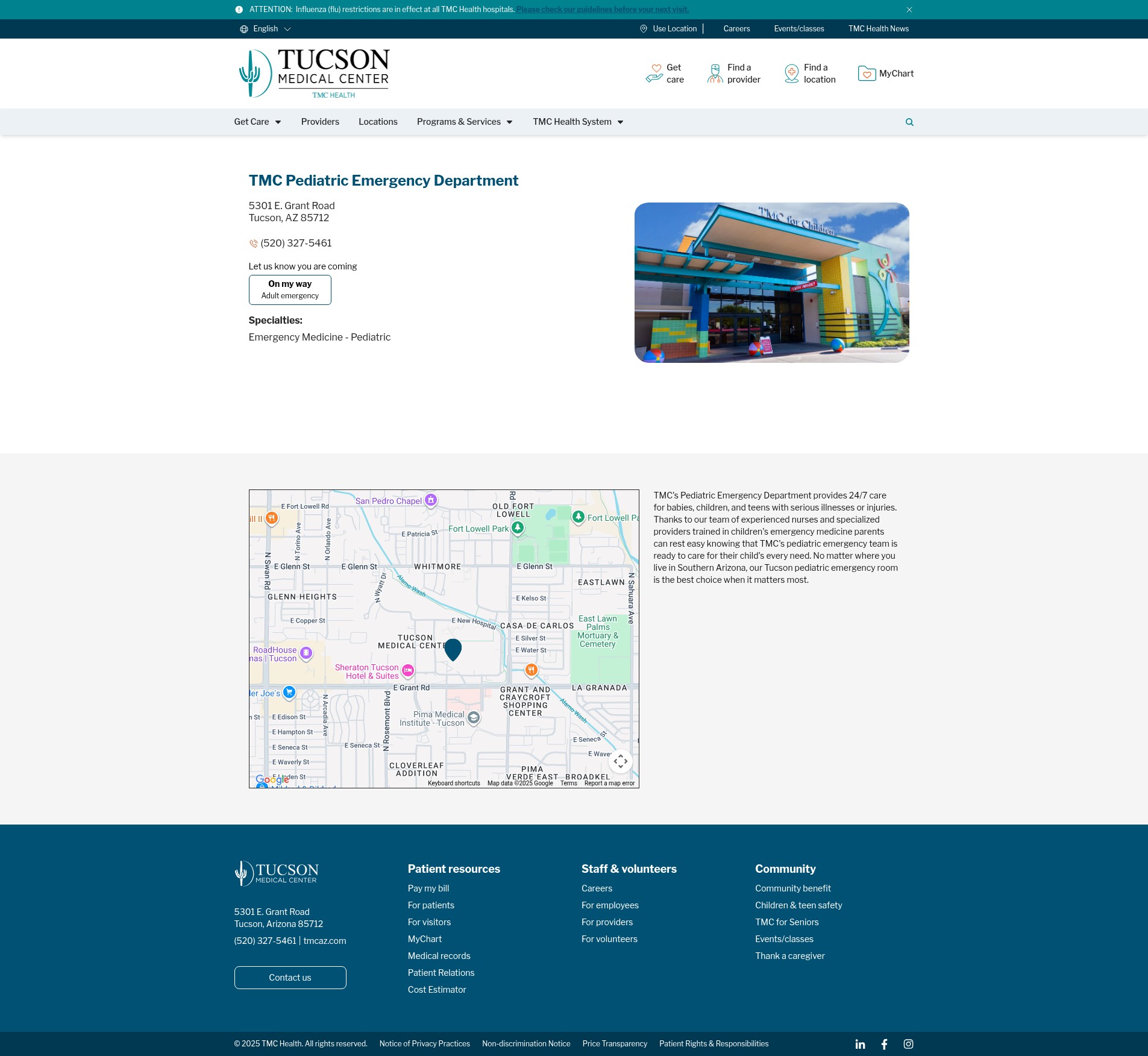This screenshot has width=1148, height=1056.
Task: Open the flu guidelines link in banner
Action: 602,10
